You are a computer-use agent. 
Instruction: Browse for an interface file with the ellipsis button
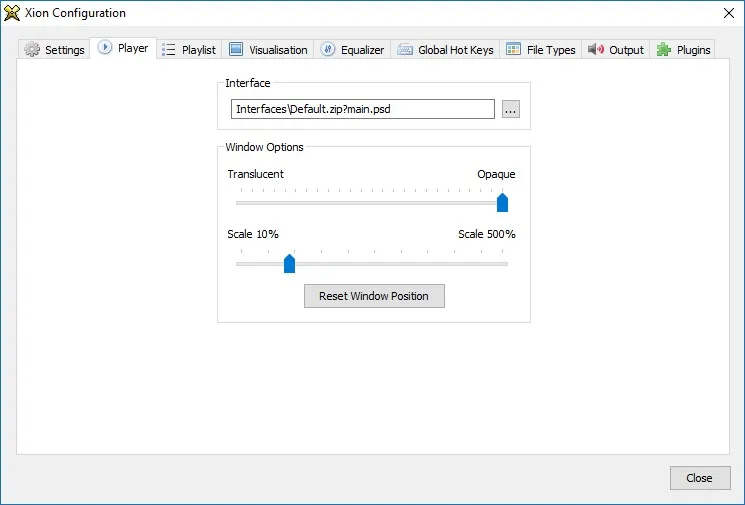tap(511, 109)
